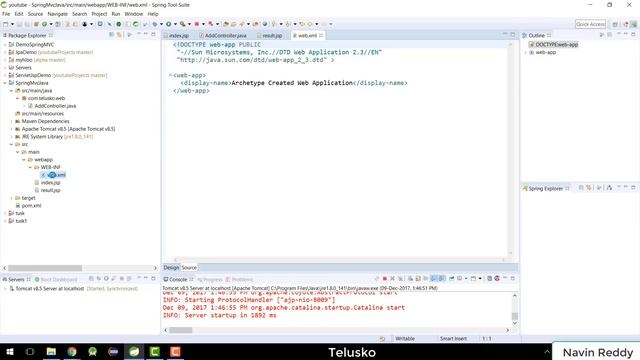The image size is (640, 360).
Task: Open the Run dropdown arrow in toolbar
Action: click(175, 24)
